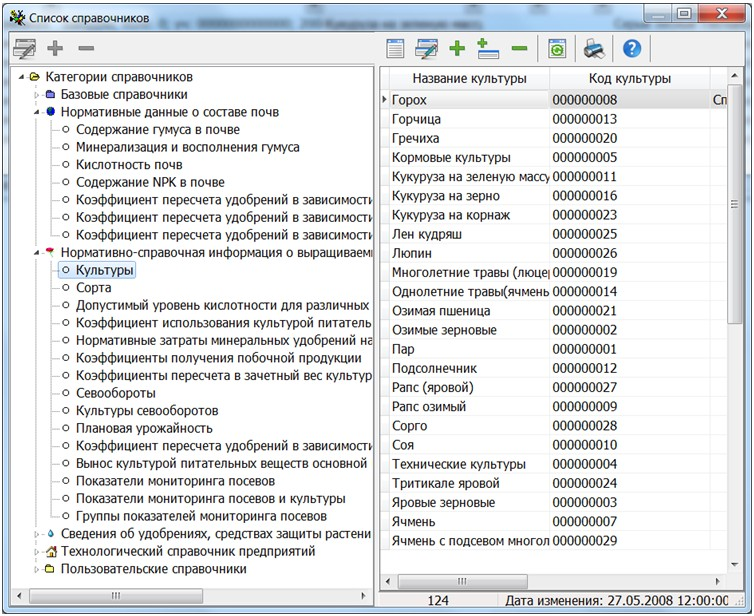Select the Сорта tree item
754x616 pixels.
(x=94, y=288)
